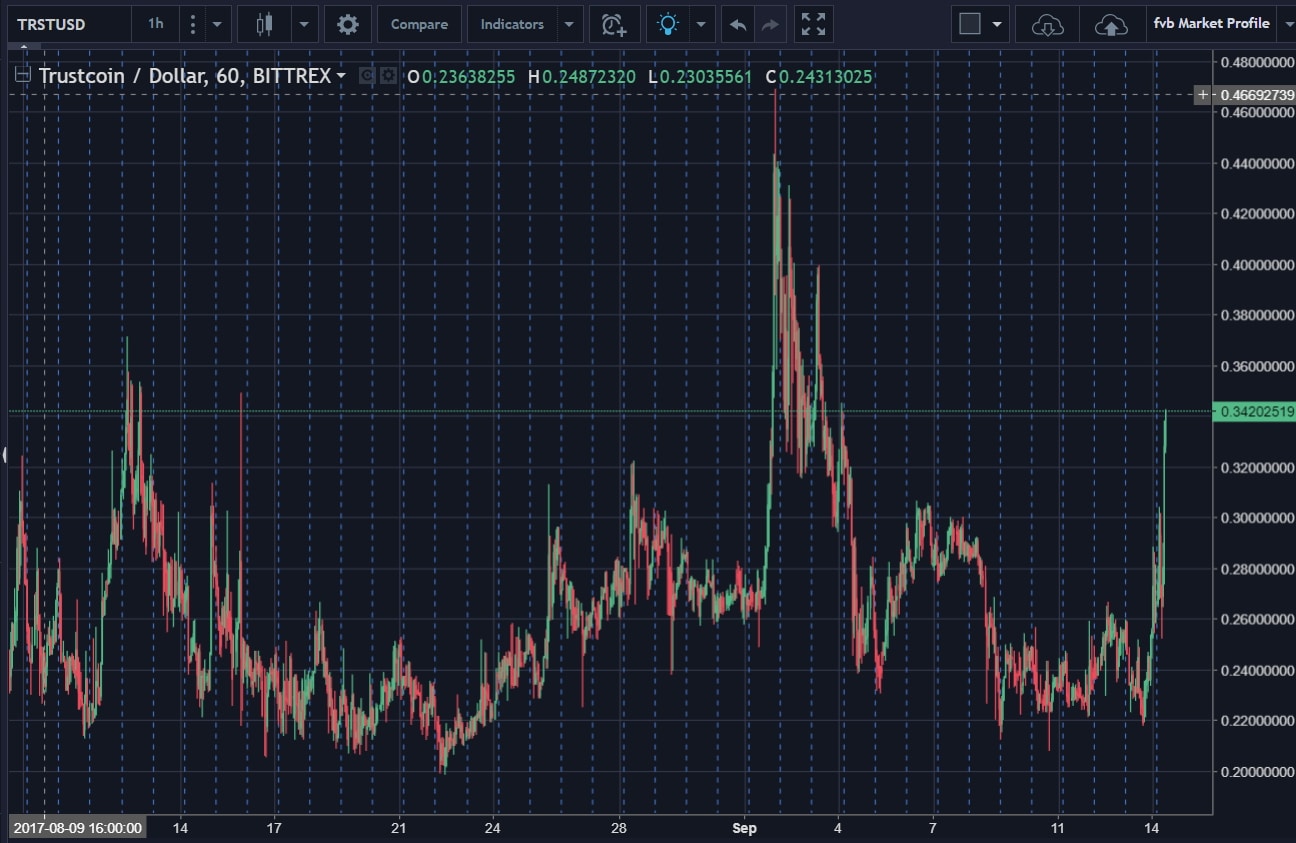
Task: Toggle the small eye icon beside BITTREX
Action: [x=367, y=76]
